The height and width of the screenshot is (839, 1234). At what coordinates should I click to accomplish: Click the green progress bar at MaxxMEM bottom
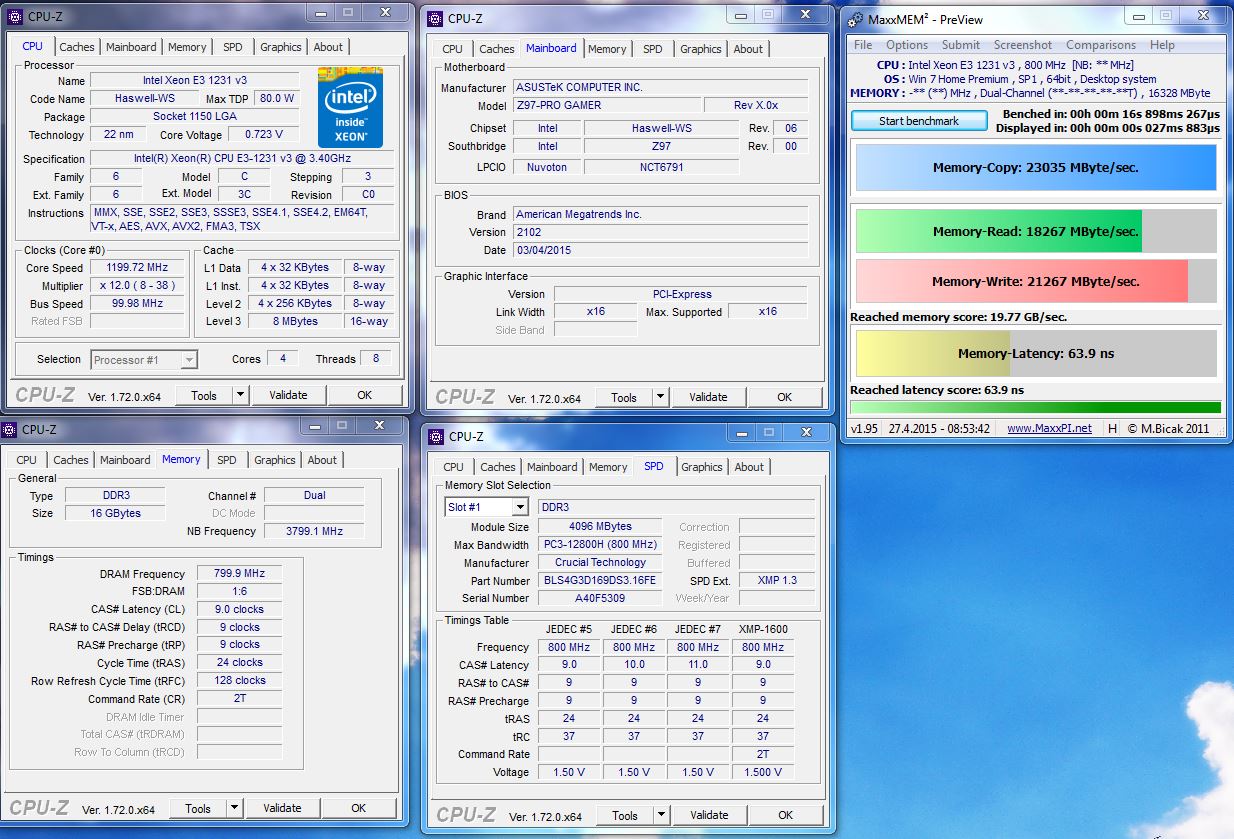(1035, 408)
